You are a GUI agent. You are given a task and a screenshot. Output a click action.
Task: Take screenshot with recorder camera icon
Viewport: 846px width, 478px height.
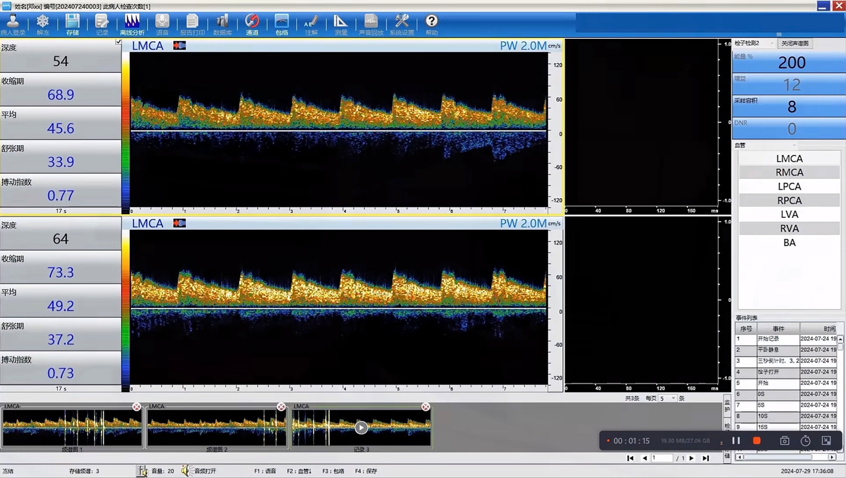784,441
